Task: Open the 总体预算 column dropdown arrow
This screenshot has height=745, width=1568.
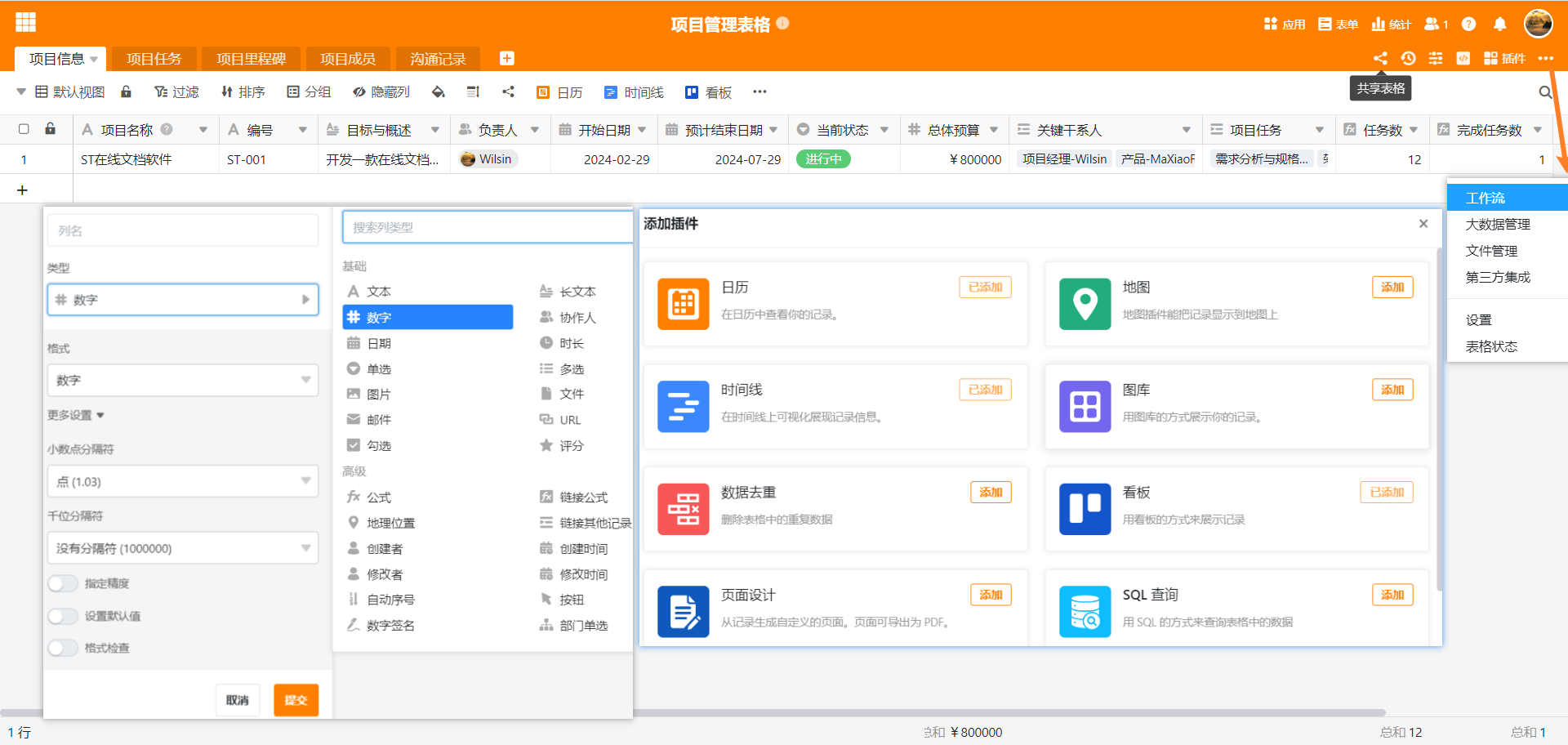Action: coord(994,130)
